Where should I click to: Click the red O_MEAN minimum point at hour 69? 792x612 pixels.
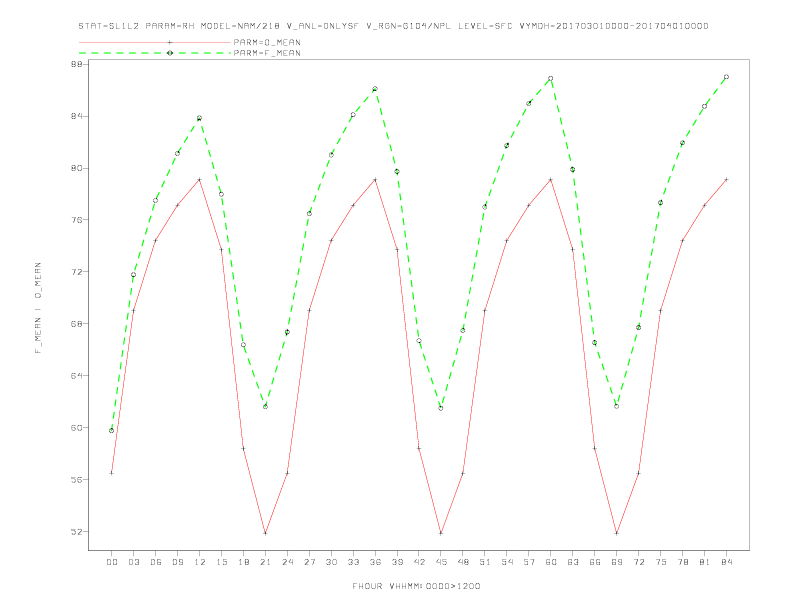tap(617, 533)
